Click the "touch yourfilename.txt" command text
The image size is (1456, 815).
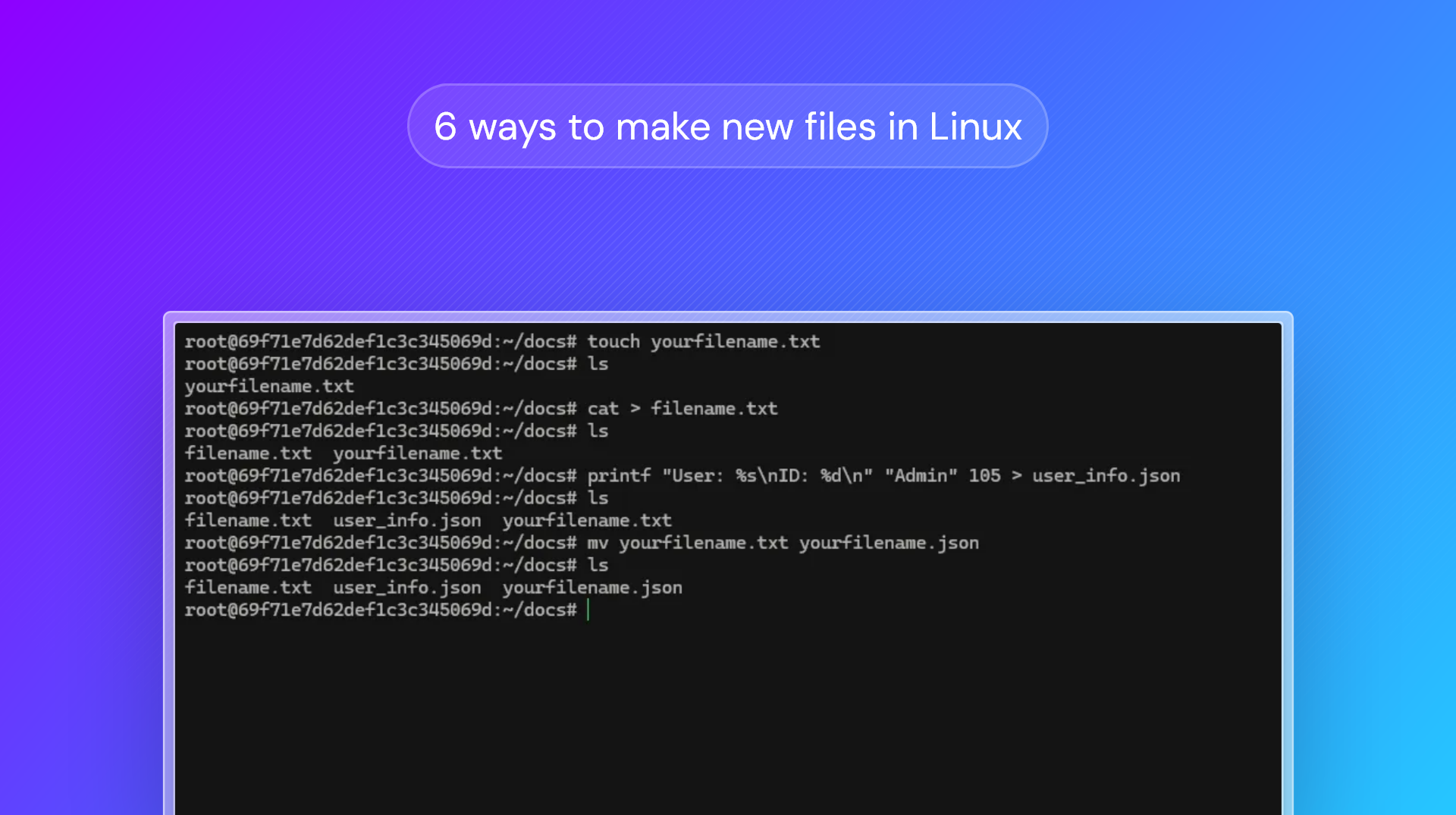(703, 342)
